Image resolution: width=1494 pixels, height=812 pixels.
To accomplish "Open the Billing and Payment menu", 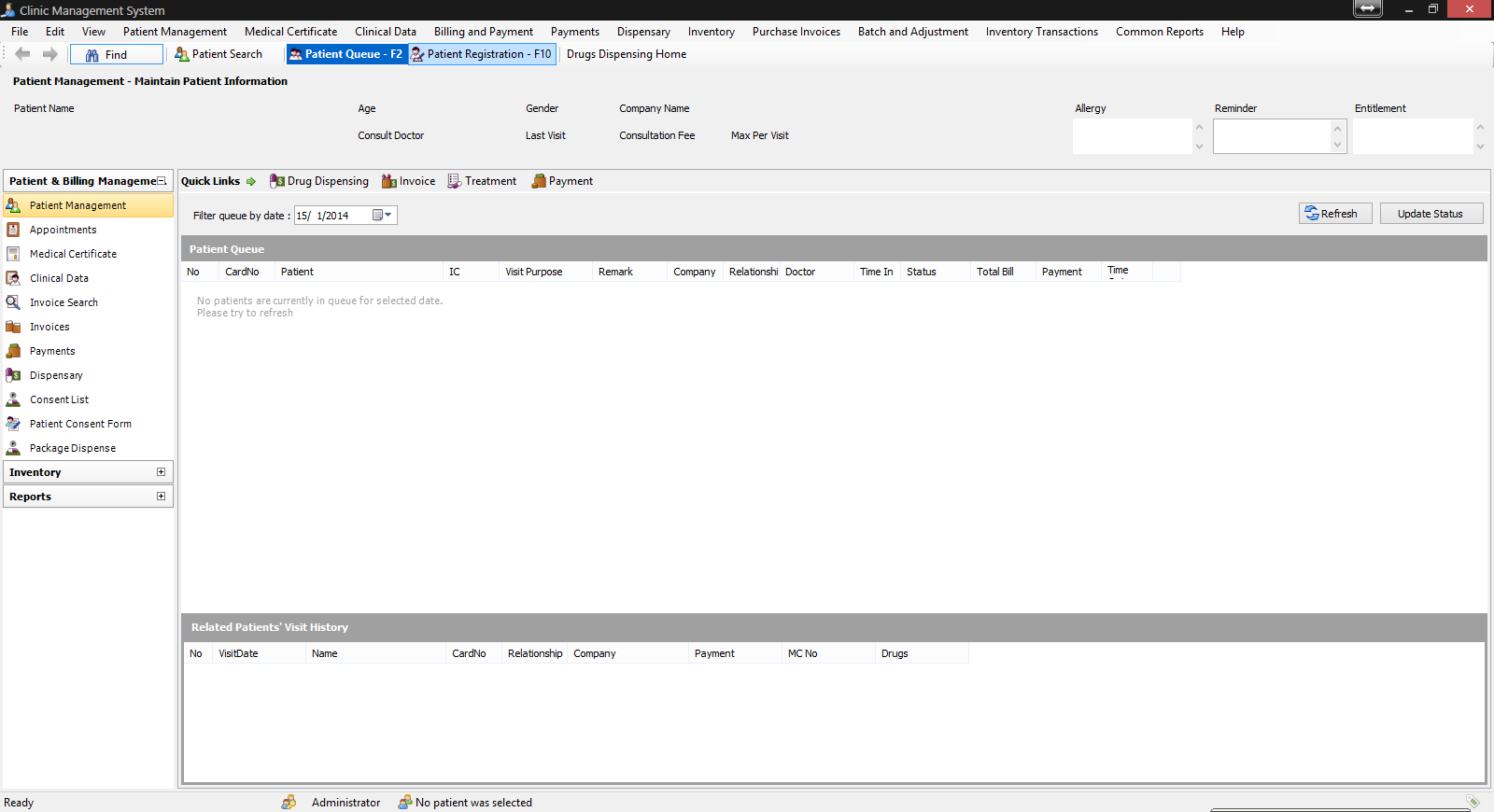I will click(x=484, y=32).
